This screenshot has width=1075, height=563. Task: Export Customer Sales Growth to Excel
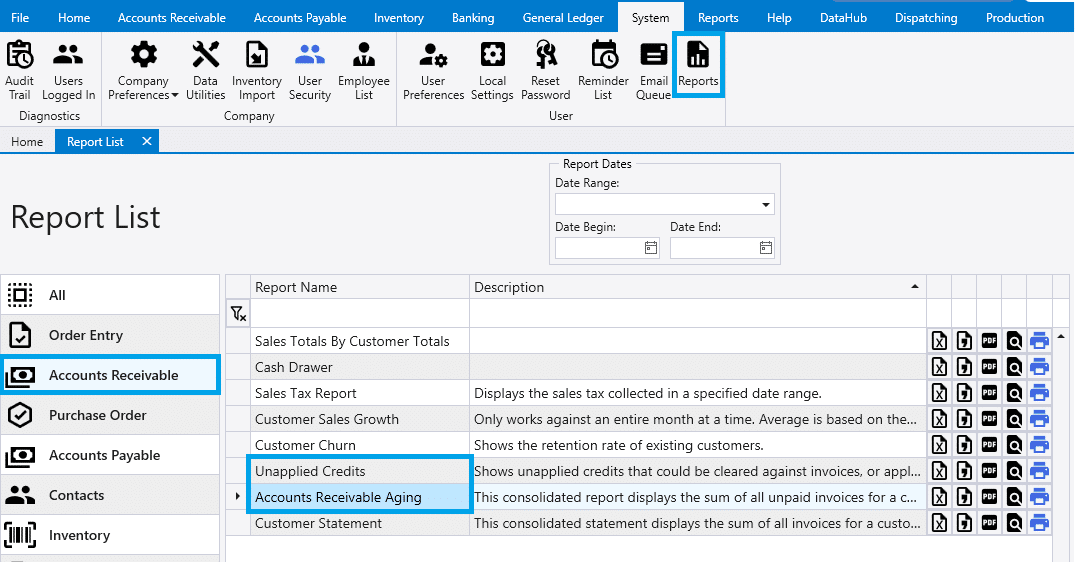(939, 419)
